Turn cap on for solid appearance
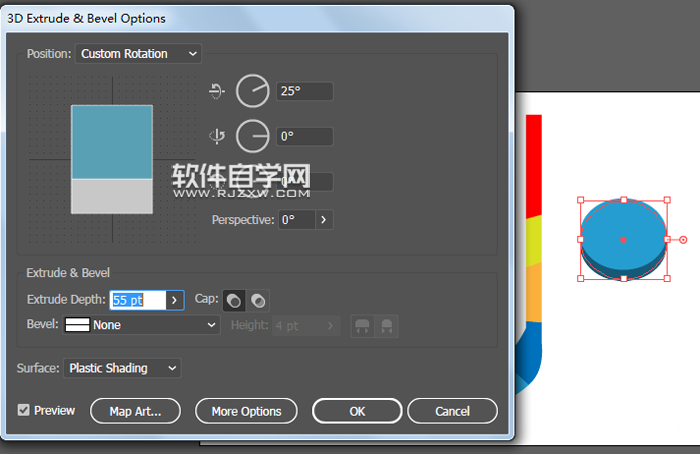Image resolution: width=700 pixels, height=454 pixels. (233, 300)
